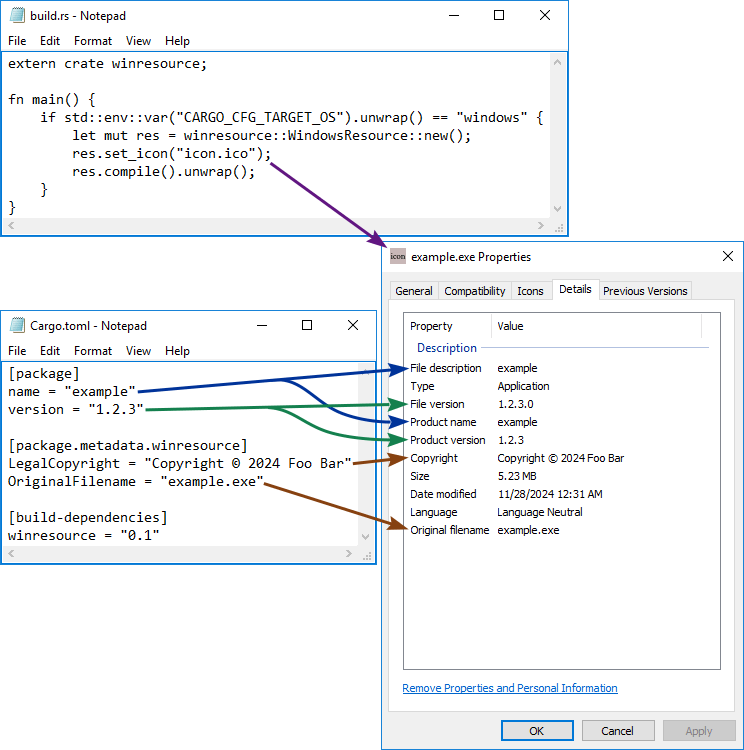Screen dimensions: 744x750
Task: Click the Description group heading
Action: click(x=447, y=348)
